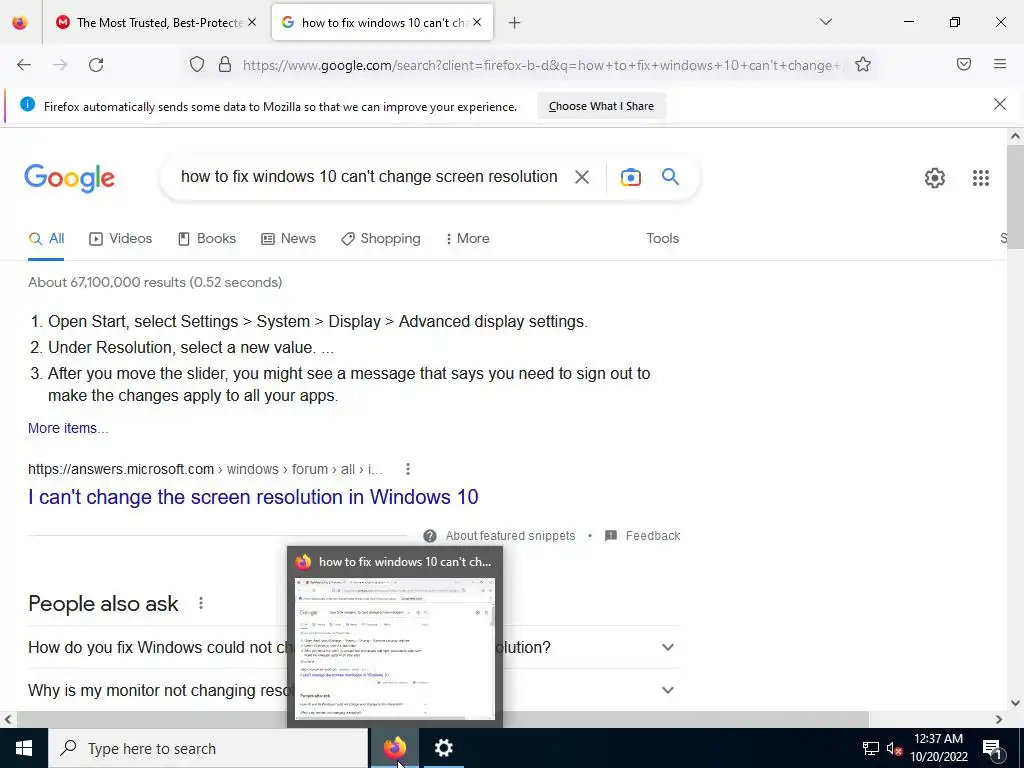Open 'I can't change the screen resolution' result
This screenshot has width=1024, height=768.
[253, 497]
